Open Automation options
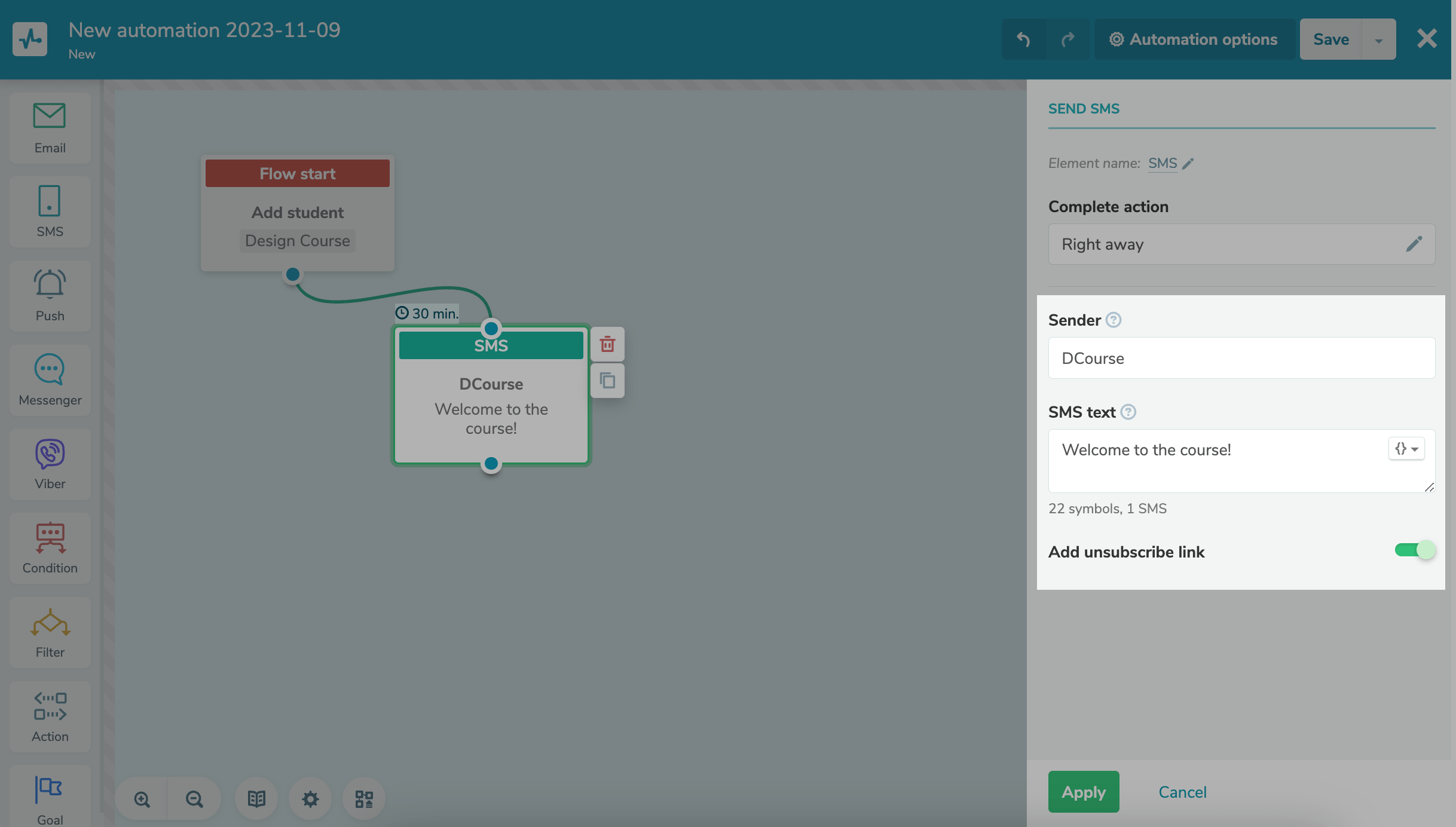Image resolution: width=1456 pixels, height=827 pixels. 1194,39
